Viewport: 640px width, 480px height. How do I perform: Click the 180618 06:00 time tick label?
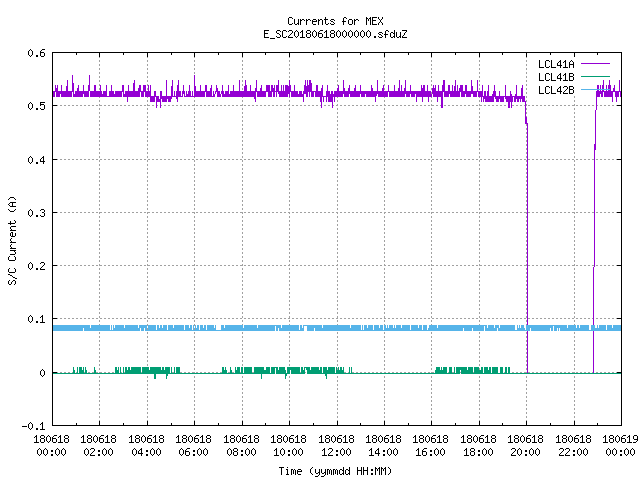point(193,446)
